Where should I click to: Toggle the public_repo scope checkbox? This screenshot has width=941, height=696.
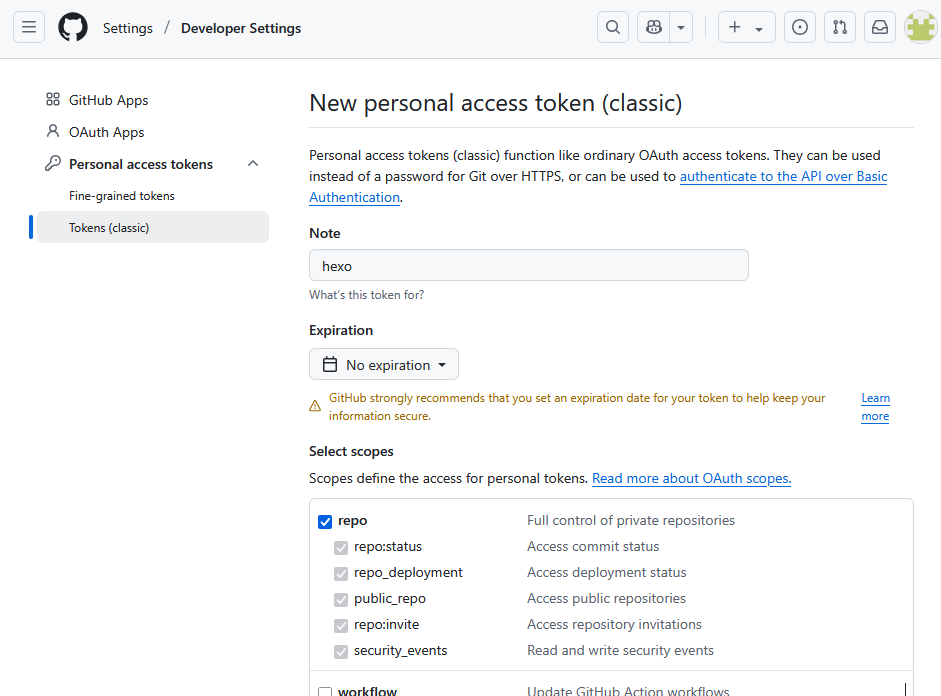[x=341, y=599]
